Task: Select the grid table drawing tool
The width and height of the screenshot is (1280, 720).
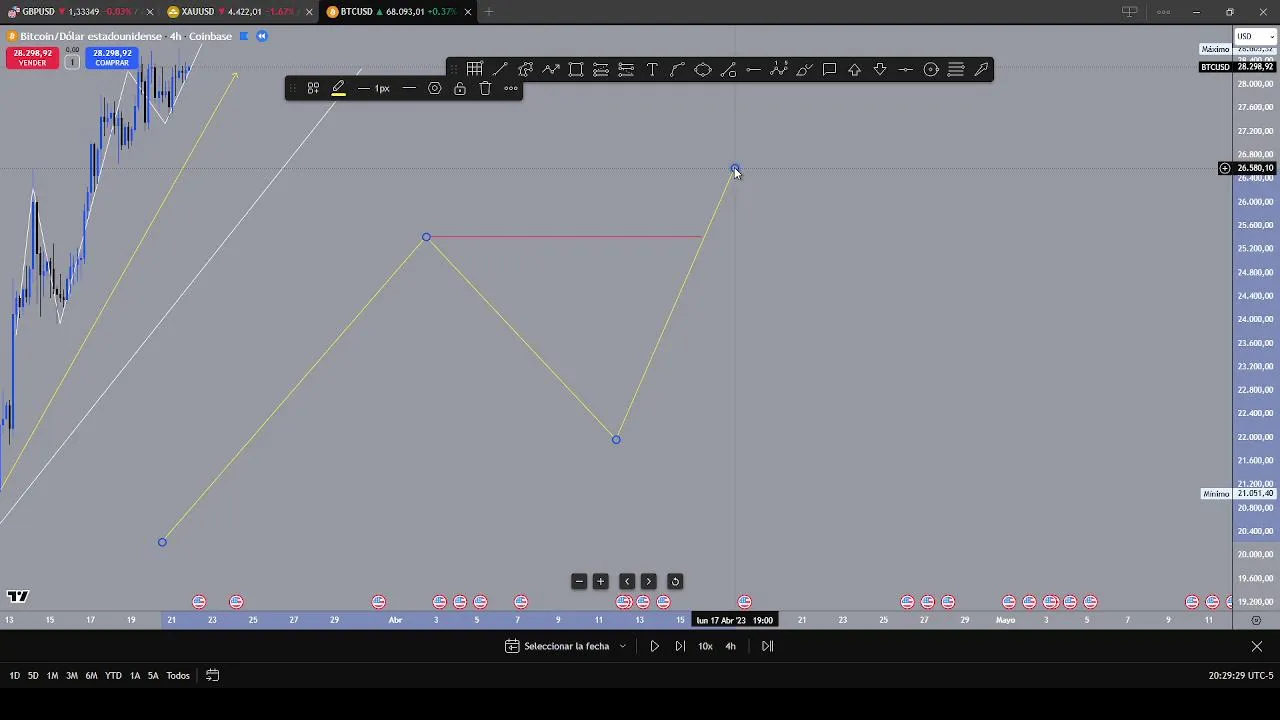Action: pos(475,69)
